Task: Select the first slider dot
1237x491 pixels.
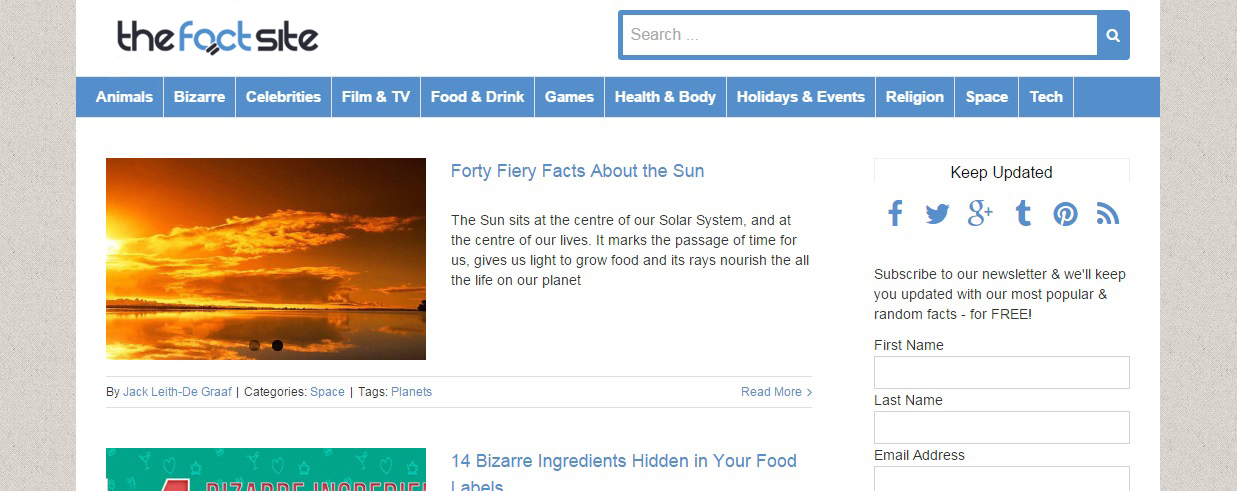Action: [254, 345]
